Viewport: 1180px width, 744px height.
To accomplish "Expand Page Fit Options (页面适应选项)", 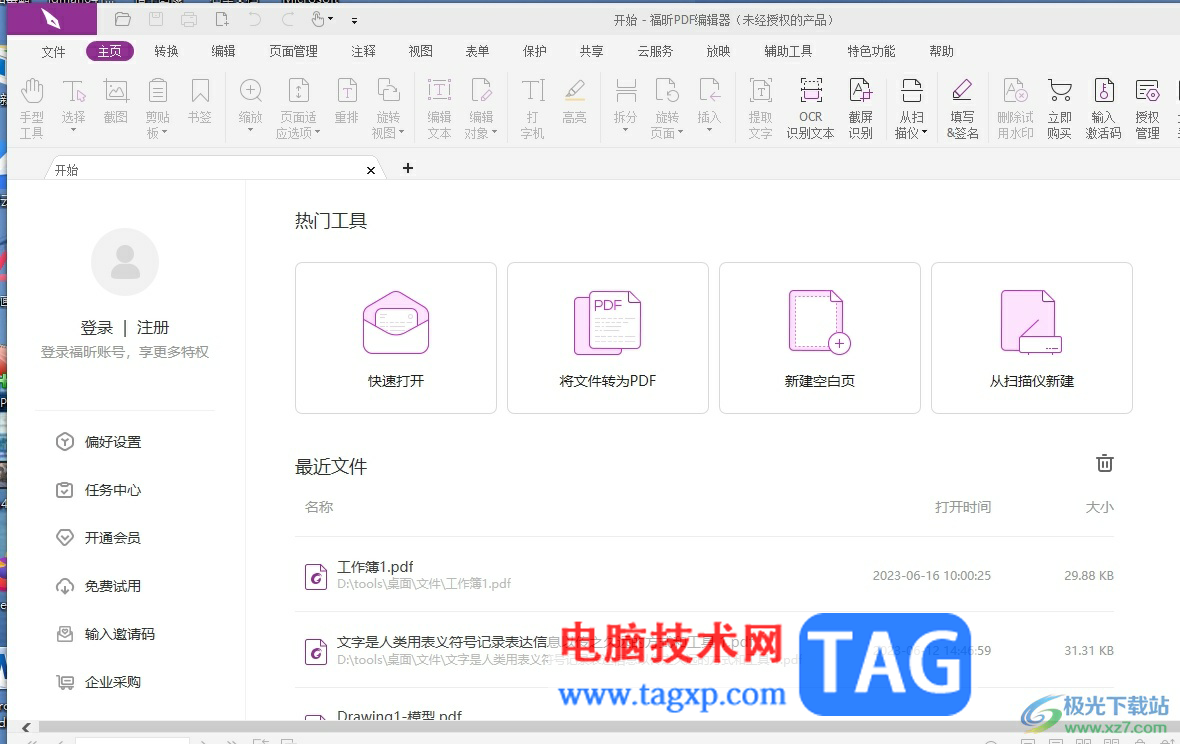I will tap(318, 132).
